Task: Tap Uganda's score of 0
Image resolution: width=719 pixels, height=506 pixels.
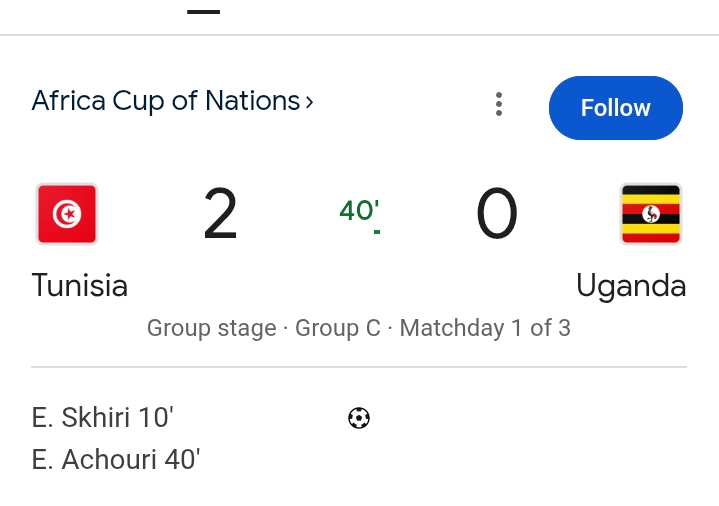Action: click(497, 214)
